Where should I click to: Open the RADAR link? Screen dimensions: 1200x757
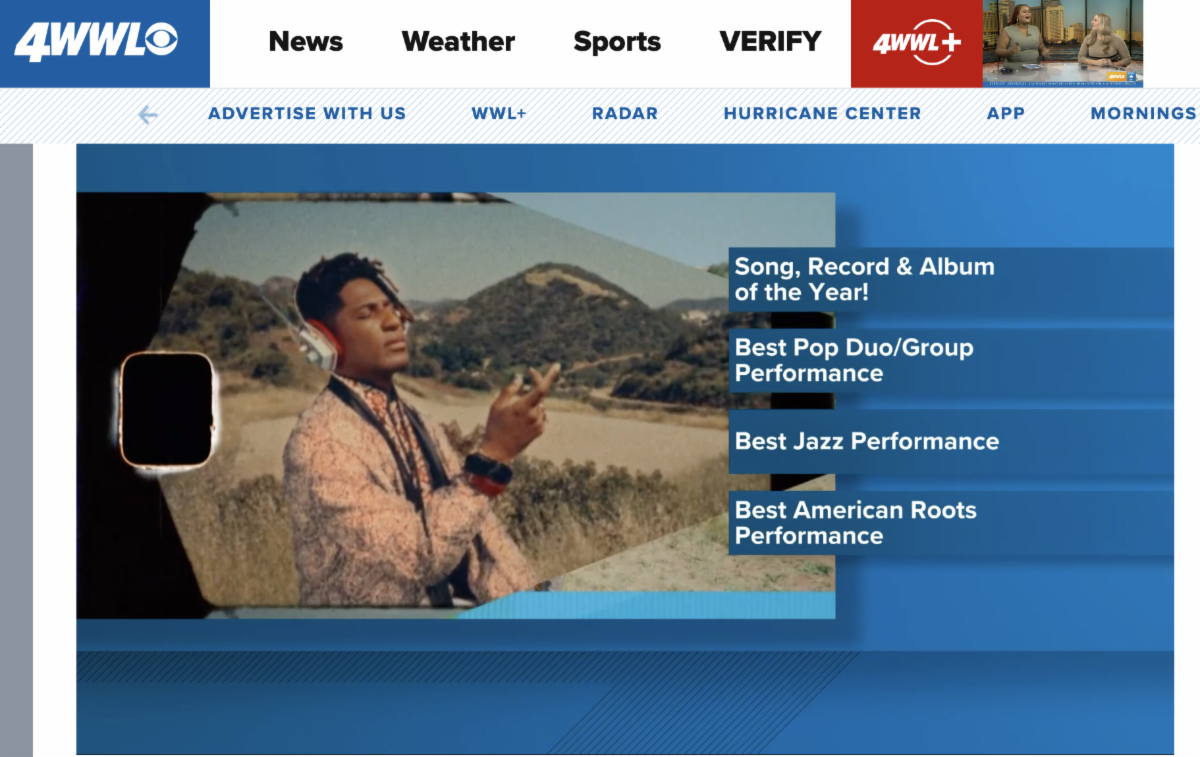click(x=625, y=114)
